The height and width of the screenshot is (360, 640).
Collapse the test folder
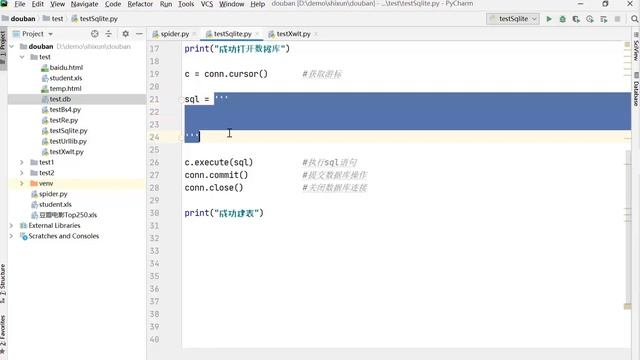coord(22,57)
